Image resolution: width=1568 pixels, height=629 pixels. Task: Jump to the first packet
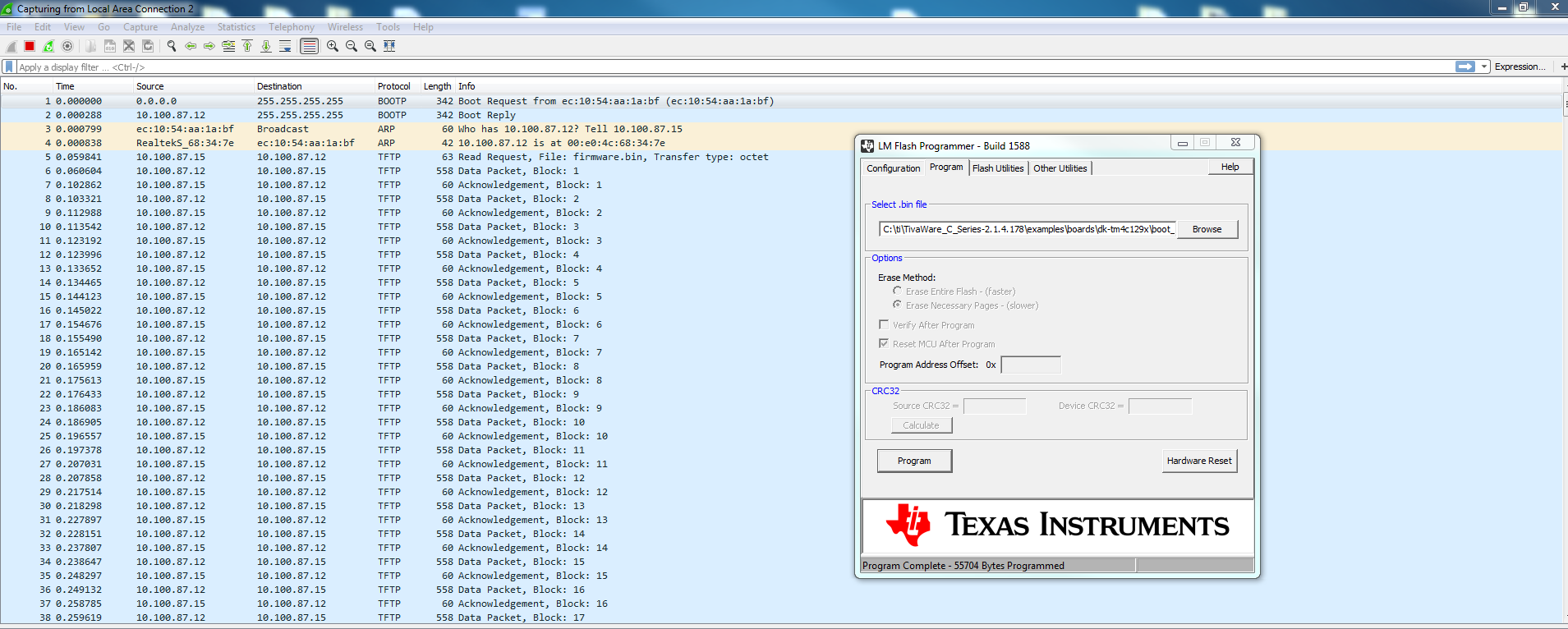click(247, 46)
